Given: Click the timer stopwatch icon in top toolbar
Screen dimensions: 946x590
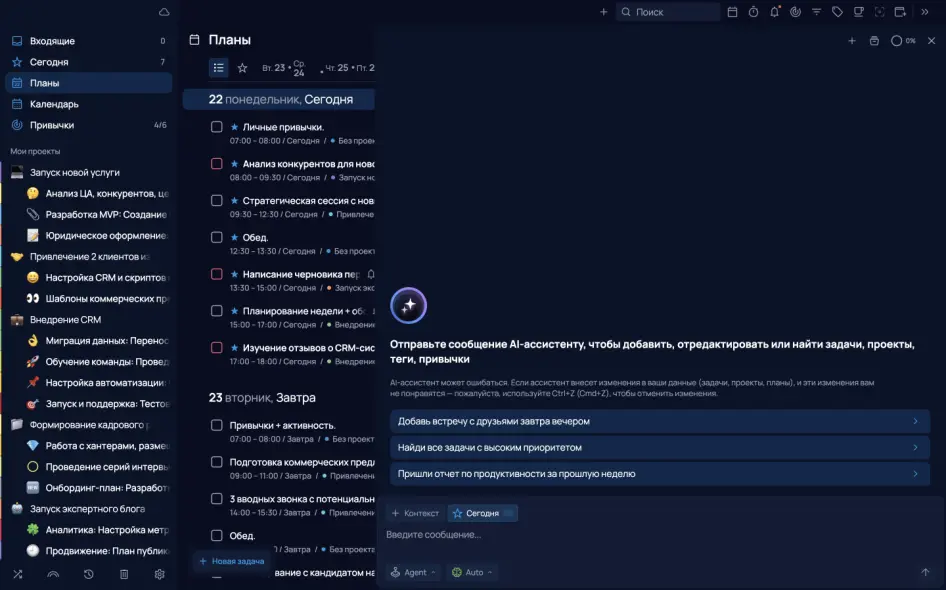Looking at the screenshot, I should point(753,12).
